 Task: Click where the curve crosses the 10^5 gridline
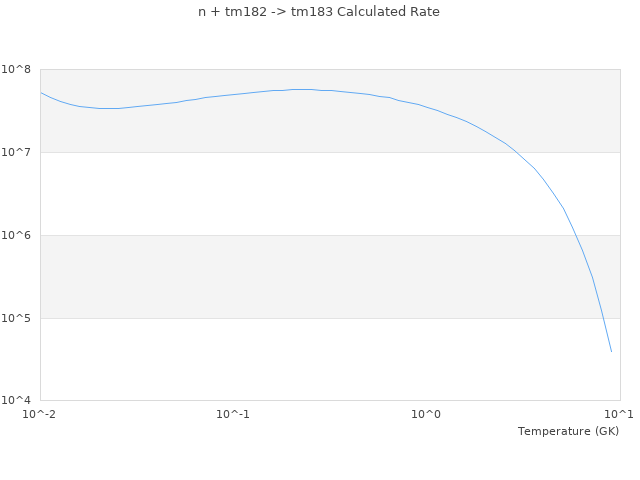click(600, 318)
